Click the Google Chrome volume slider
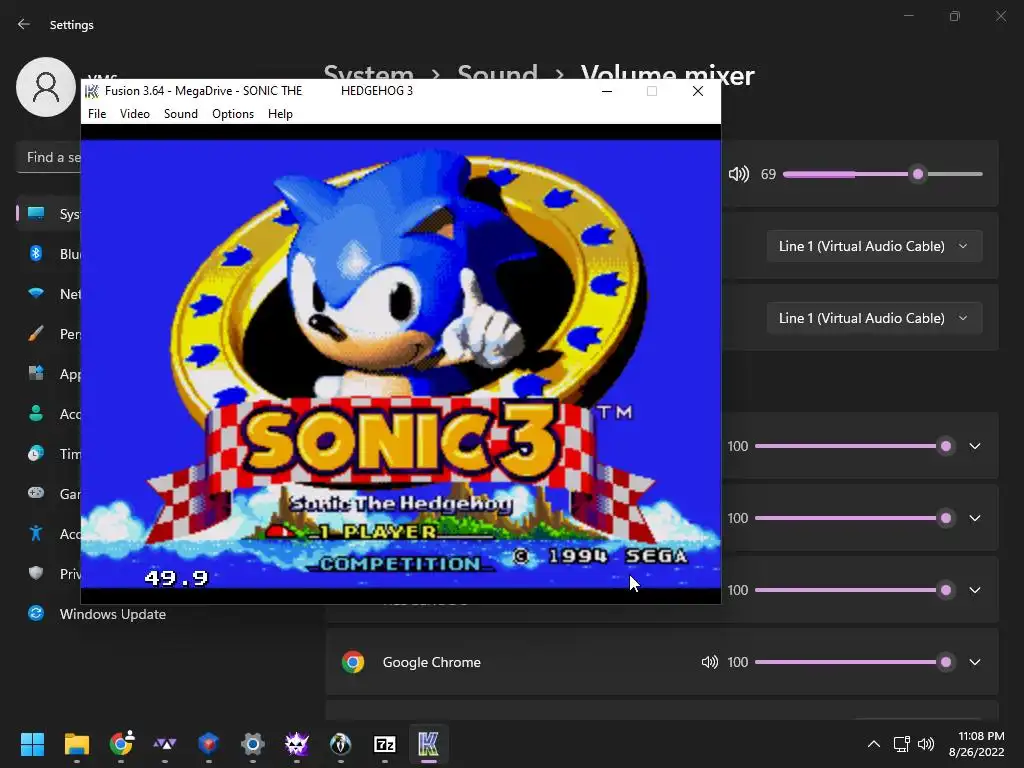This screenshot has height=768, width=1024. pos(855,662)
